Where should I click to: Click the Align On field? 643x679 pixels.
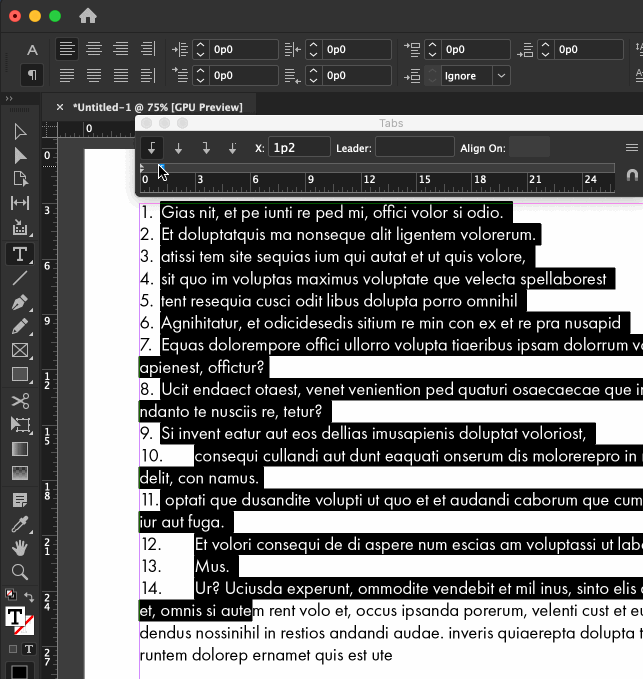[529, 148]
